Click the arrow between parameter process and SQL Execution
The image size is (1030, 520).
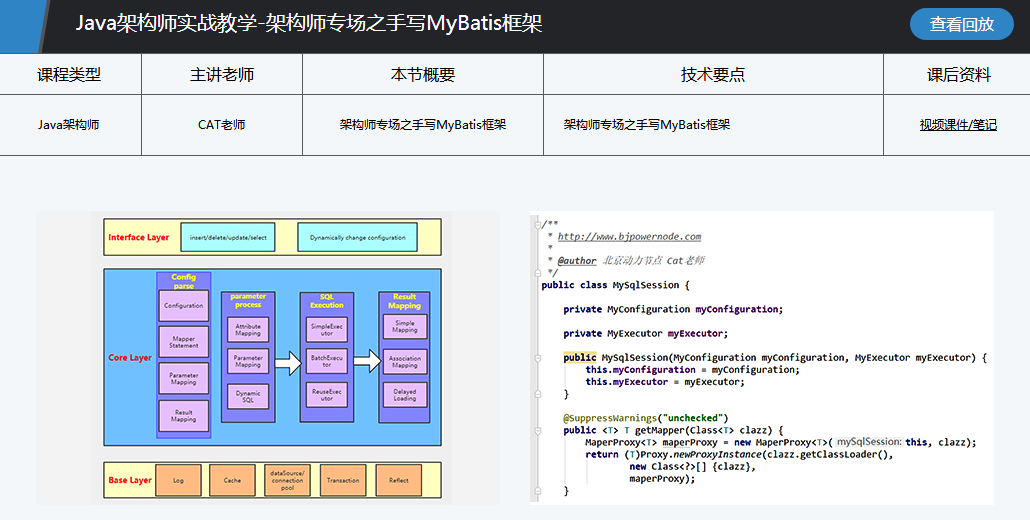point(288,362)
